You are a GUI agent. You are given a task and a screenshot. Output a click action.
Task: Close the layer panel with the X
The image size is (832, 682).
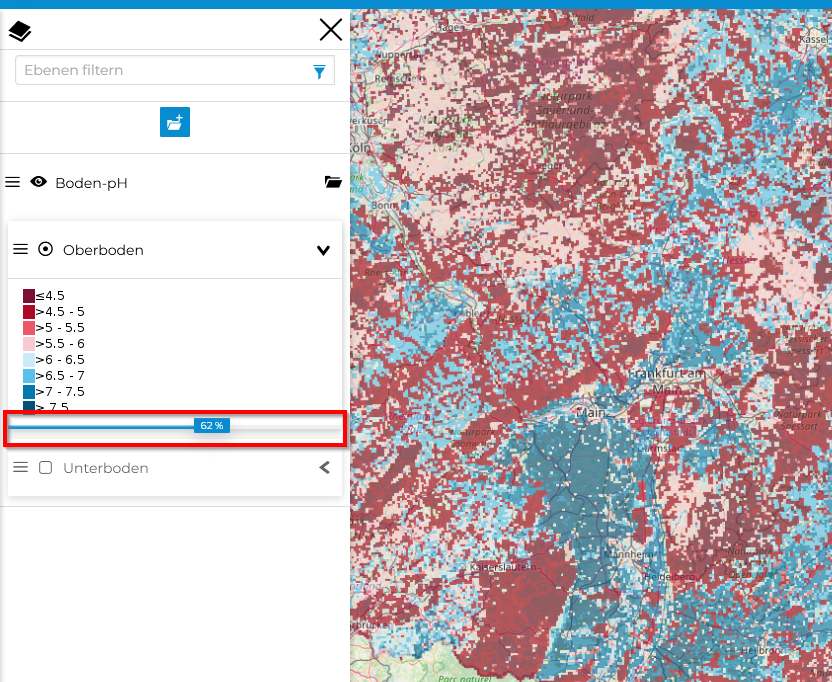[x=330, y=30]
